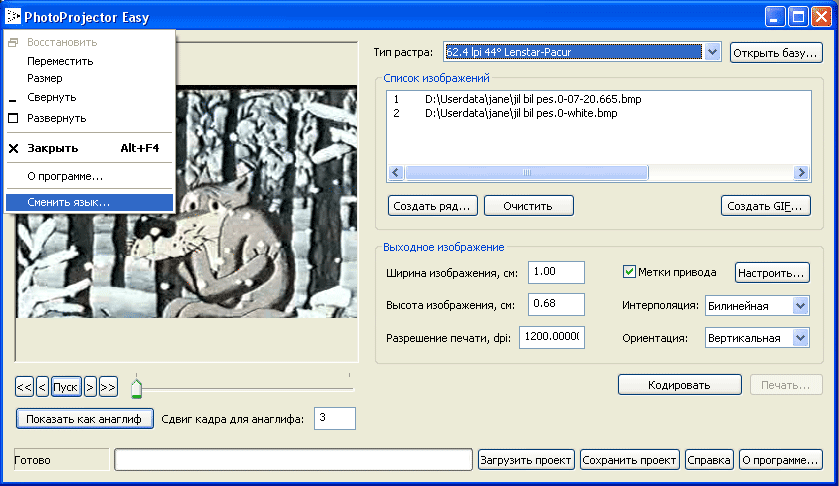Open О программе... from the system menu
The width and height of the screenshot is (839, 486).
[x=89, y=176]
